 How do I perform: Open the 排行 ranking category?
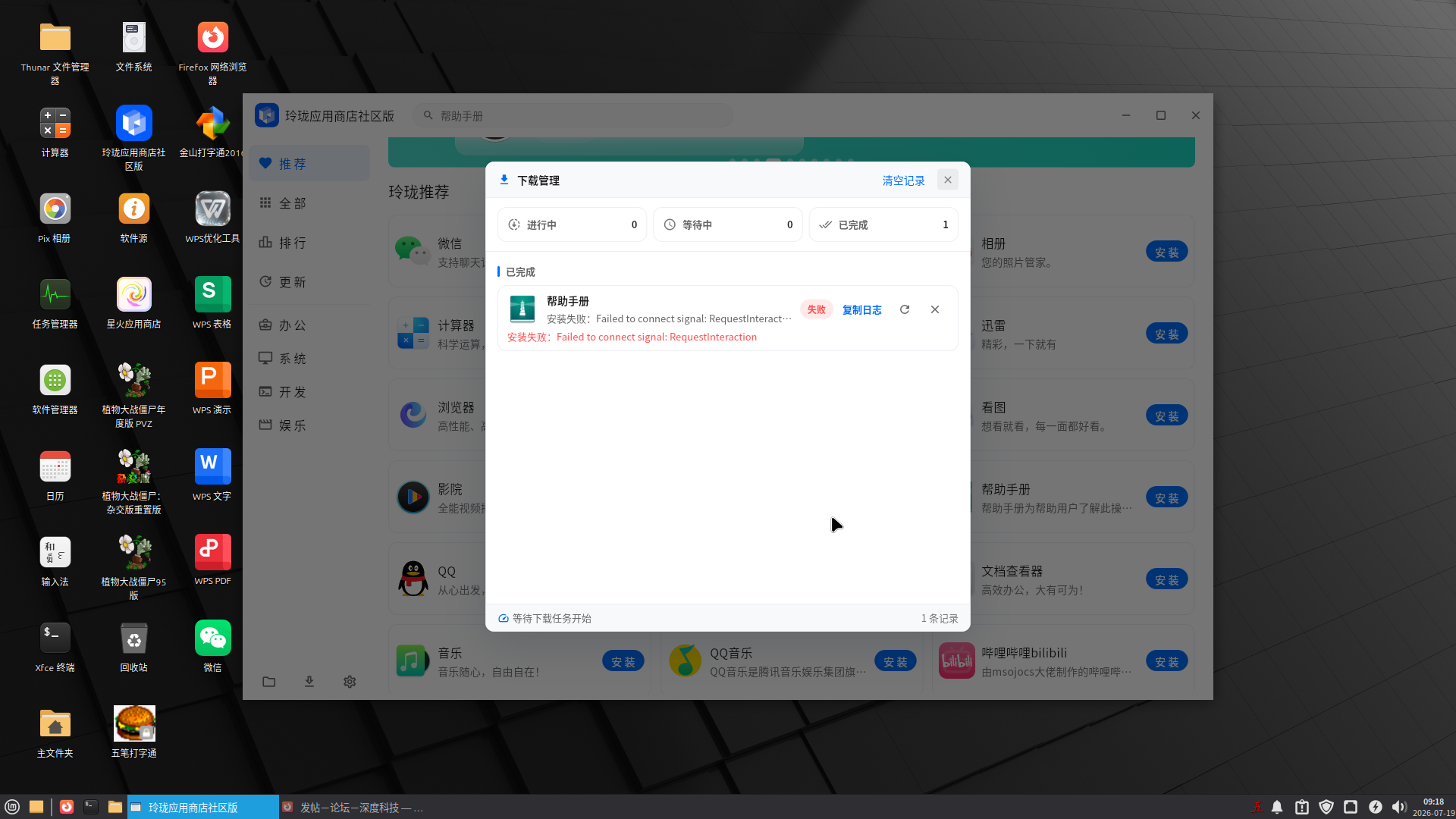(309, 243)
